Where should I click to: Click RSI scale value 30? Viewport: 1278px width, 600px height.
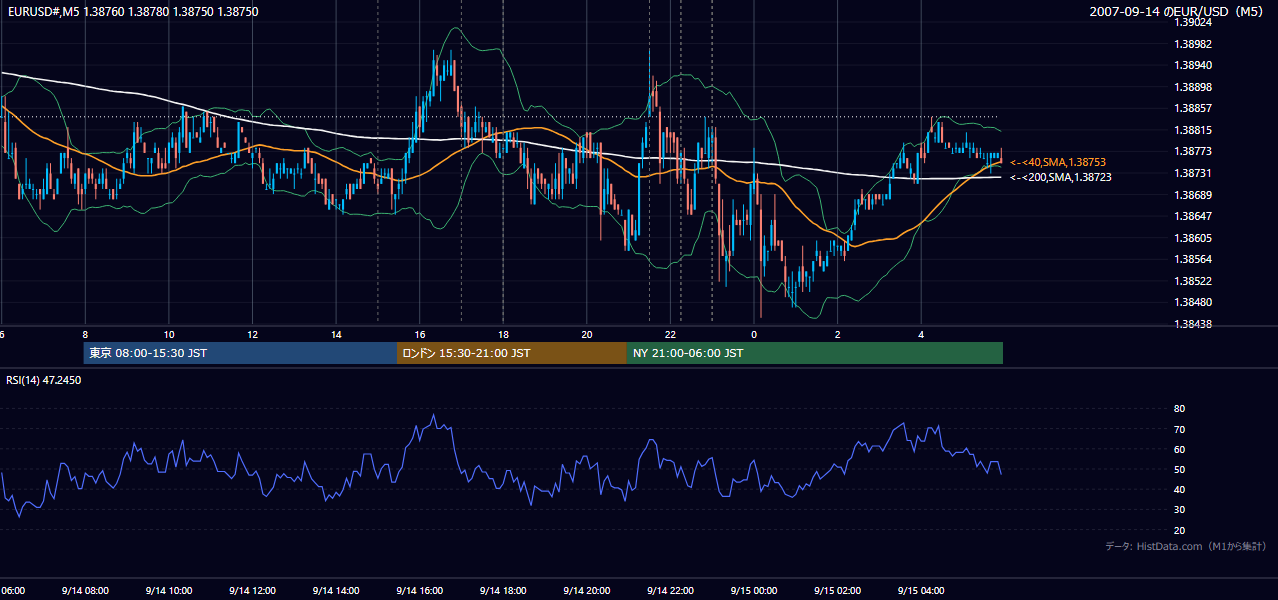(1179, 510)
